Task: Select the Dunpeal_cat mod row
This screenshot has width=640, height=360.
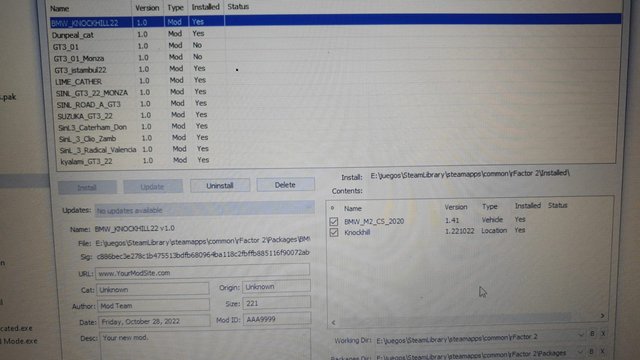Action: pyautogui.click(x=336, y=34)
